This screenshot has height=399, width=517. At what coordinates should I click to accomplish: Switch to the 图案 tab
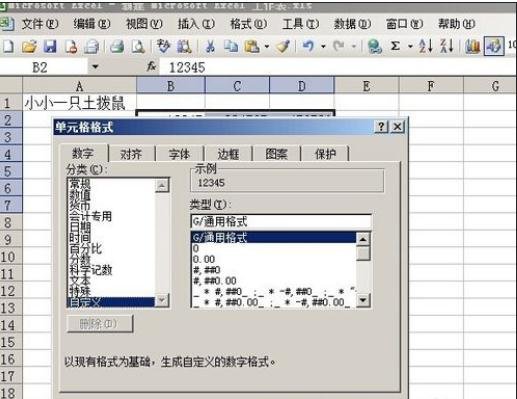[x=277, y=154]
